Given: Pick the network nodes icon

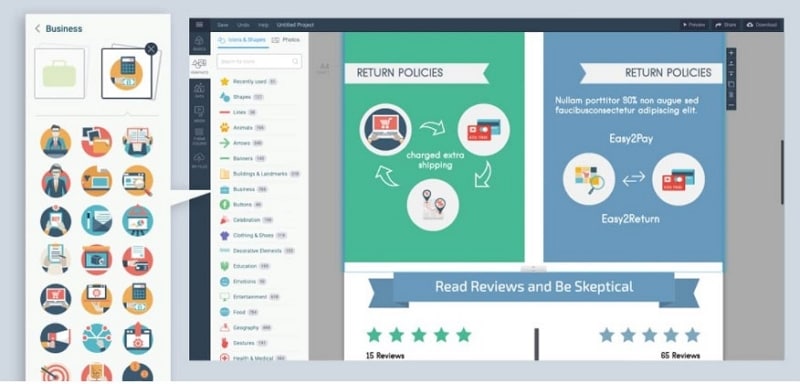Looking at the screenshot, I should tap(96, 338).
